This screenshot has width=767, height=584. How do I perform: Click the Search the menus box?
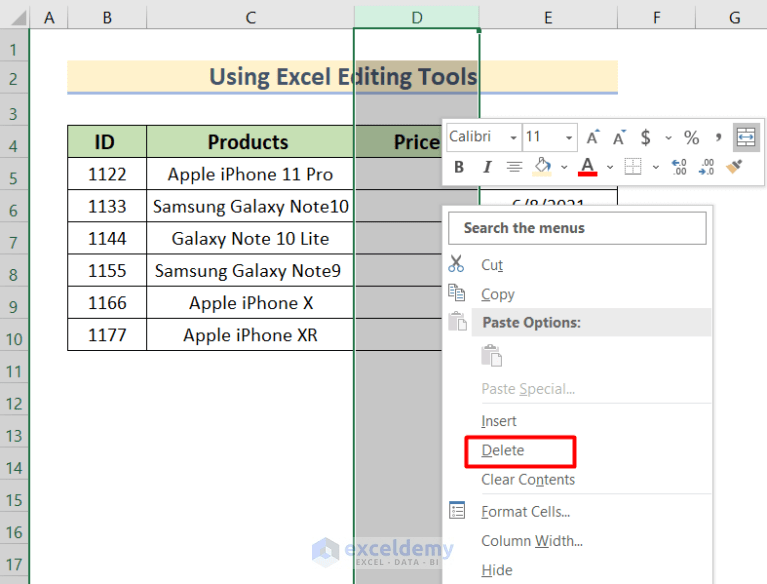[577, 228]
